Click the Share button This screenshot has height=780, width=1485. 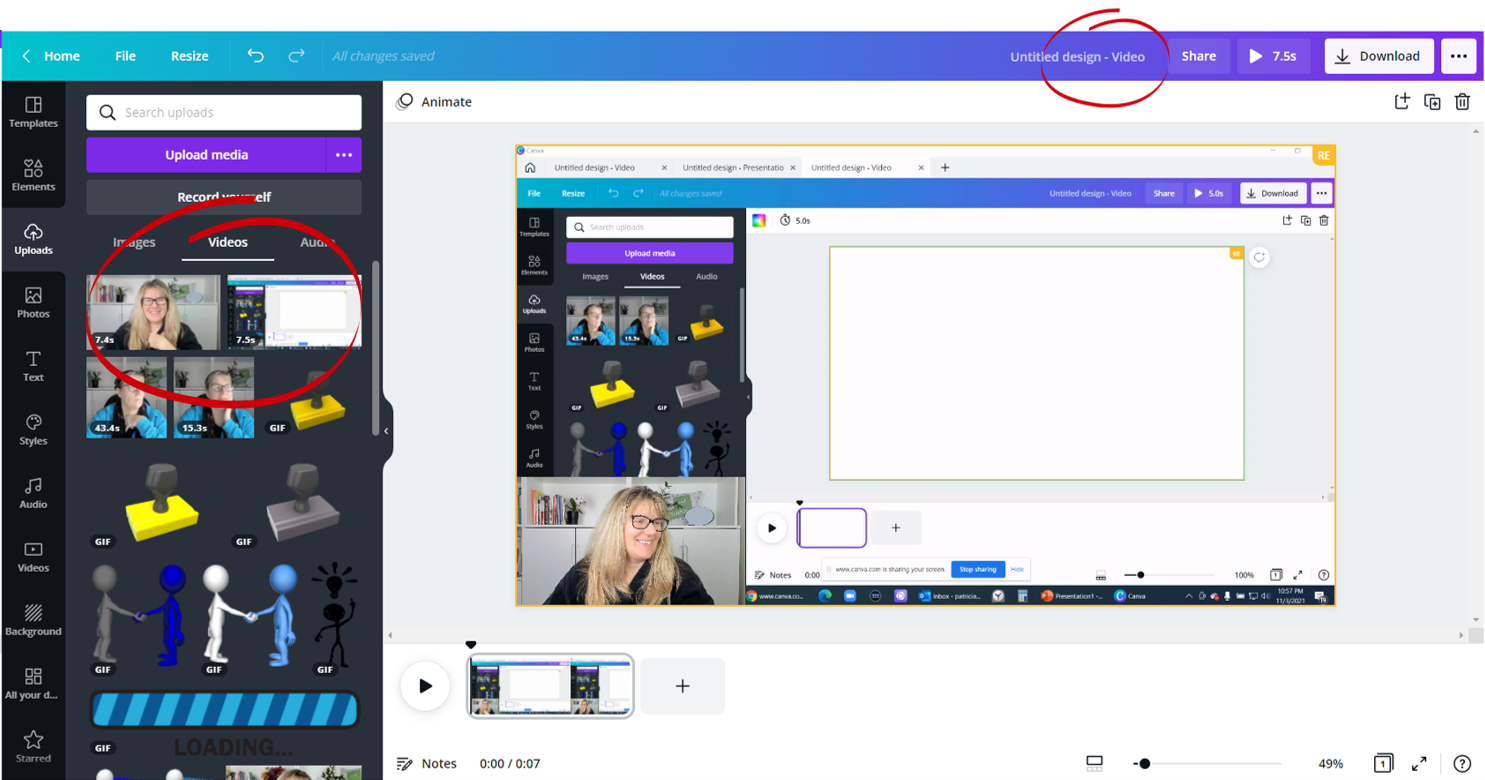pyautogui.click(x=1199, y=56)
